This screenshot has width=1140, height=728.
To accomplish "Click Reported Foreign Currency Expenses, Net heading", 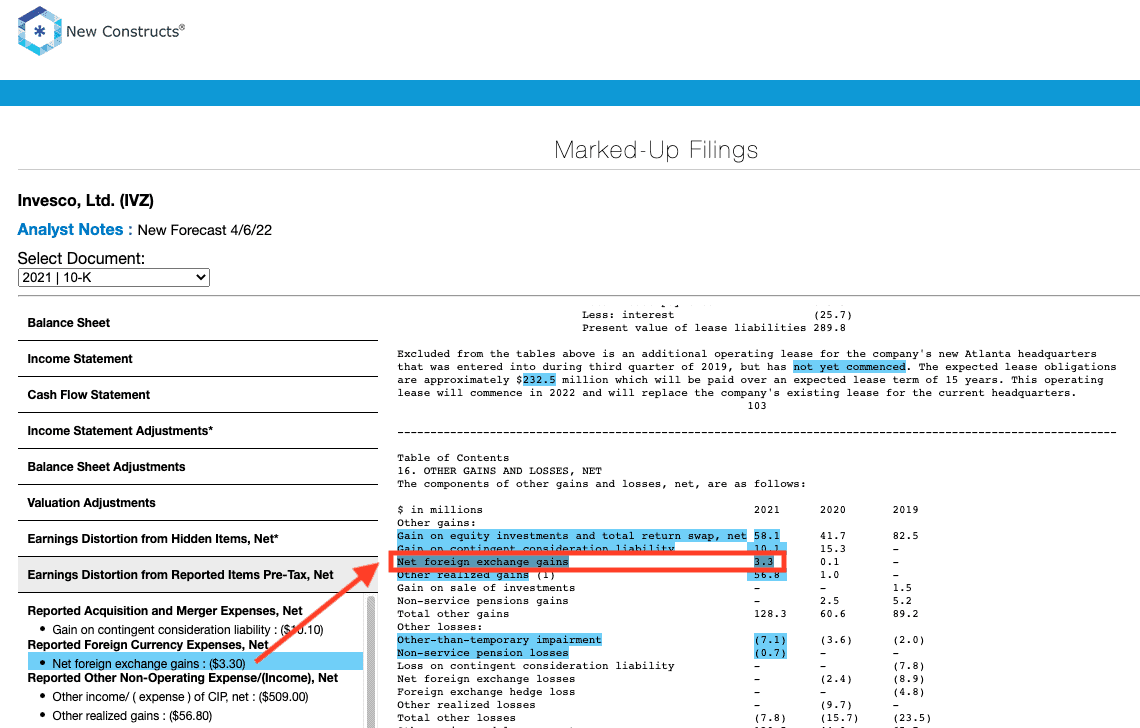I will (x=148, y=644).
